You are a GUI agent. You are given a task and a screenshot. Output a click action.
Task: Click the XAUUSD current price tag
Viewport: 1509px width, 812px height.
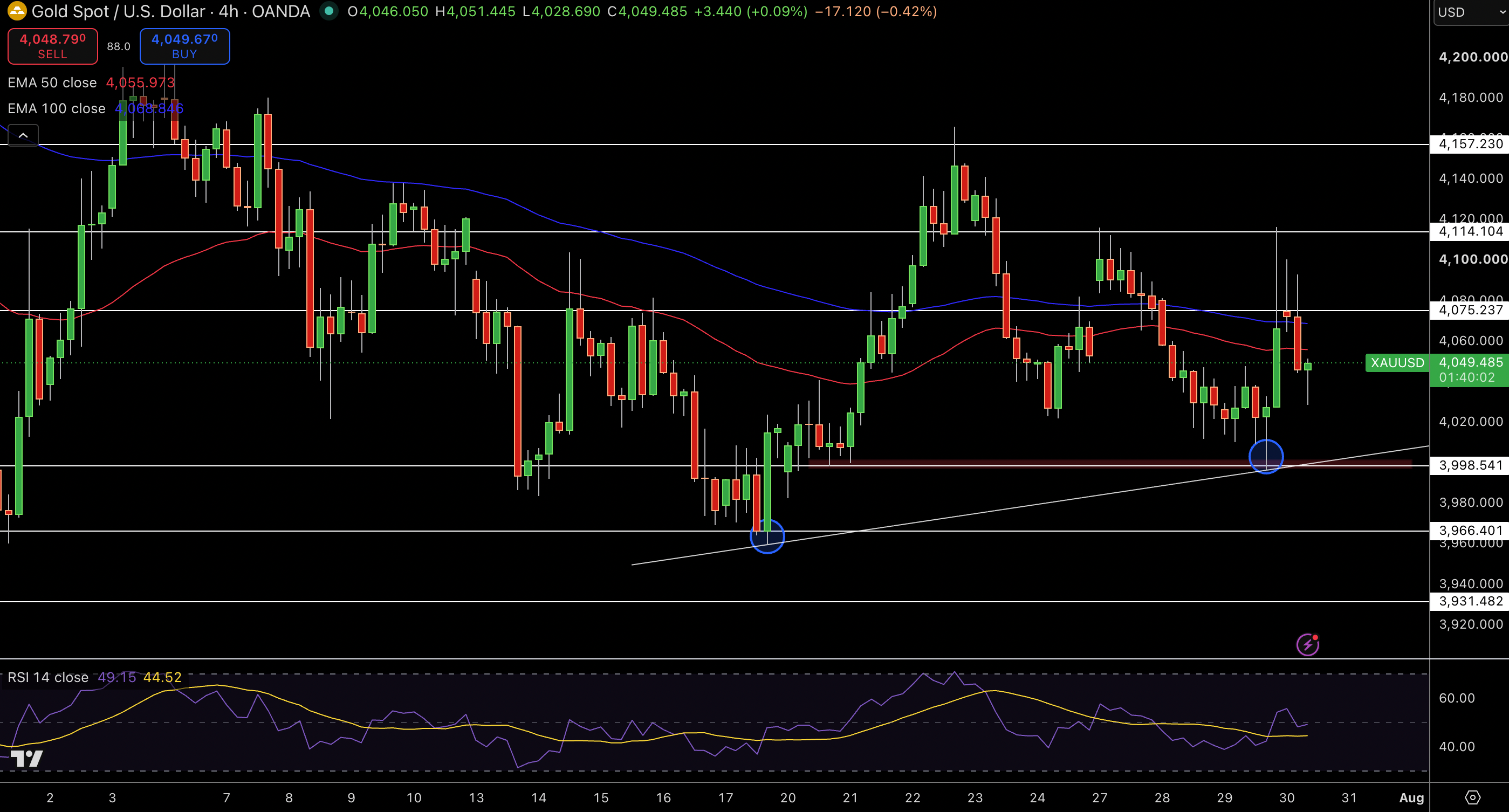click(1397, 363)
